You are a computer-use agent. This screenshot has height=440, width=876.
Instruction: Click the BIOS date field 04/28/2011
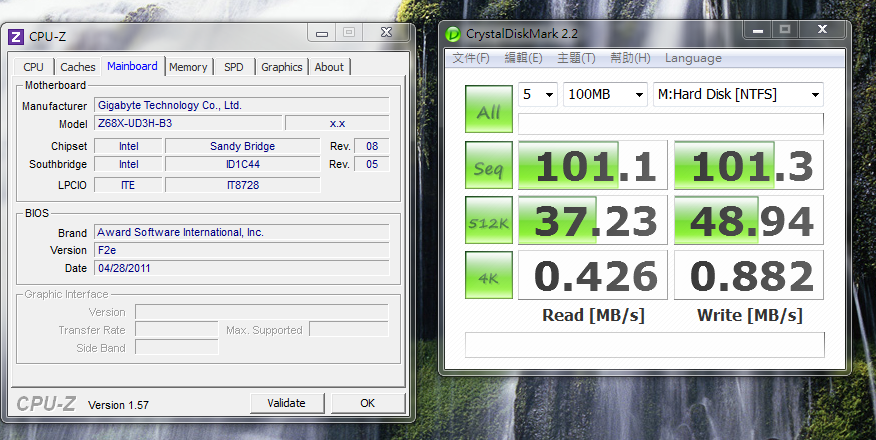[x=242, y=268]
